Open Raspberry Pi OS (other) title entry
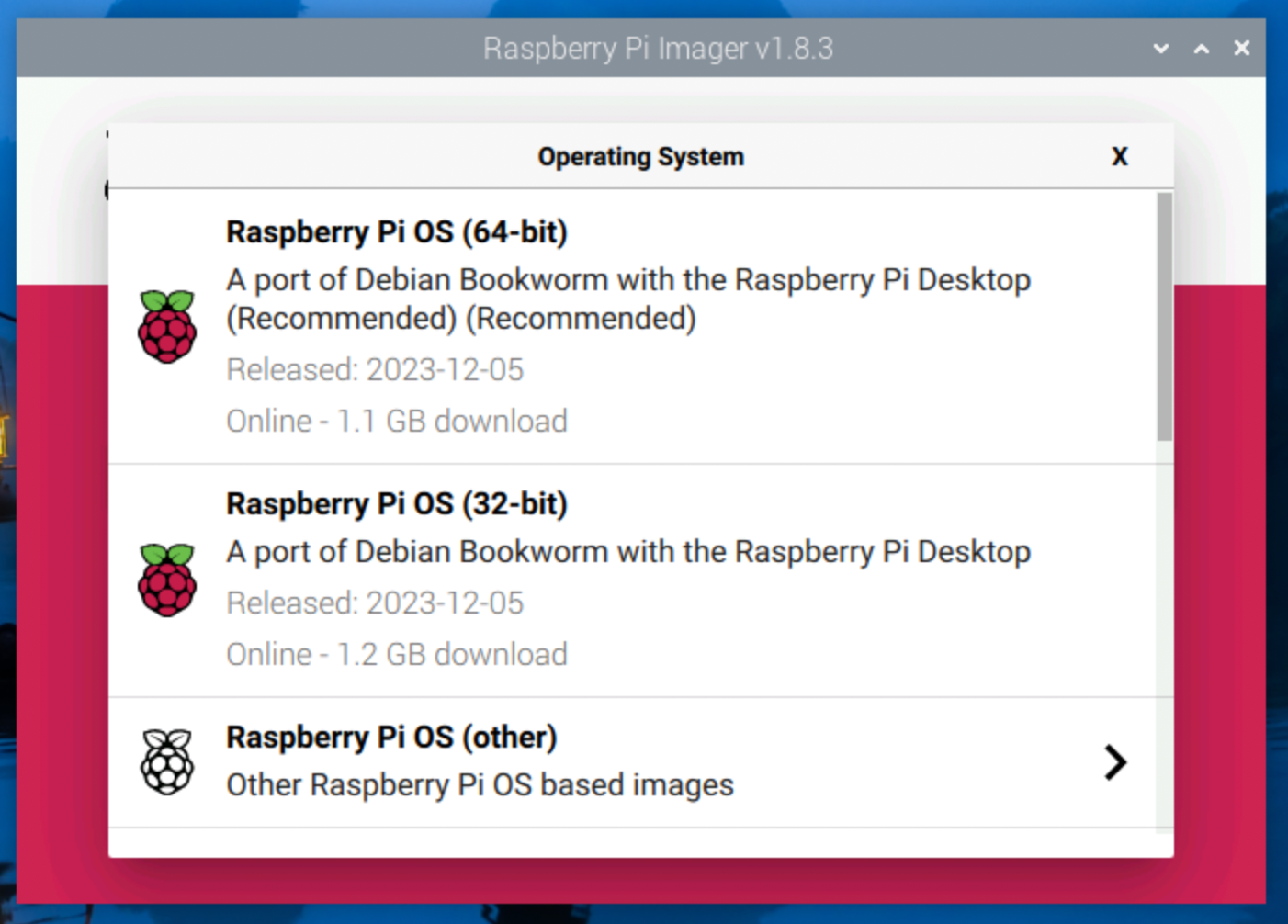The height and width of the screenshot is (924, 1288). click(391, 738)
